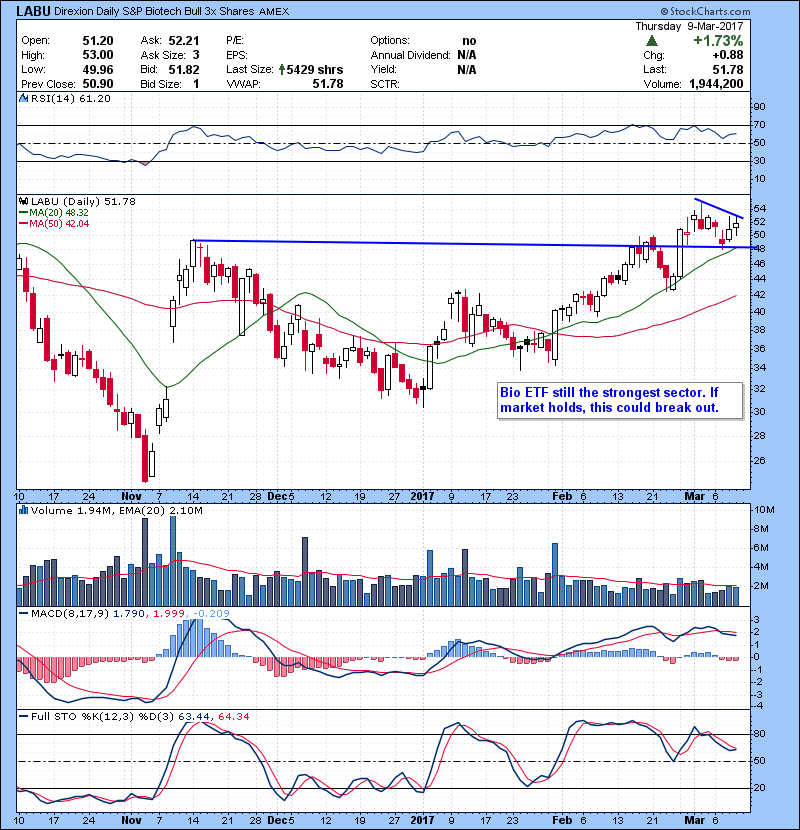This screenshot has width=800, height=830.
Task: Click the SCTR label
Action: [x=385, y=84]
